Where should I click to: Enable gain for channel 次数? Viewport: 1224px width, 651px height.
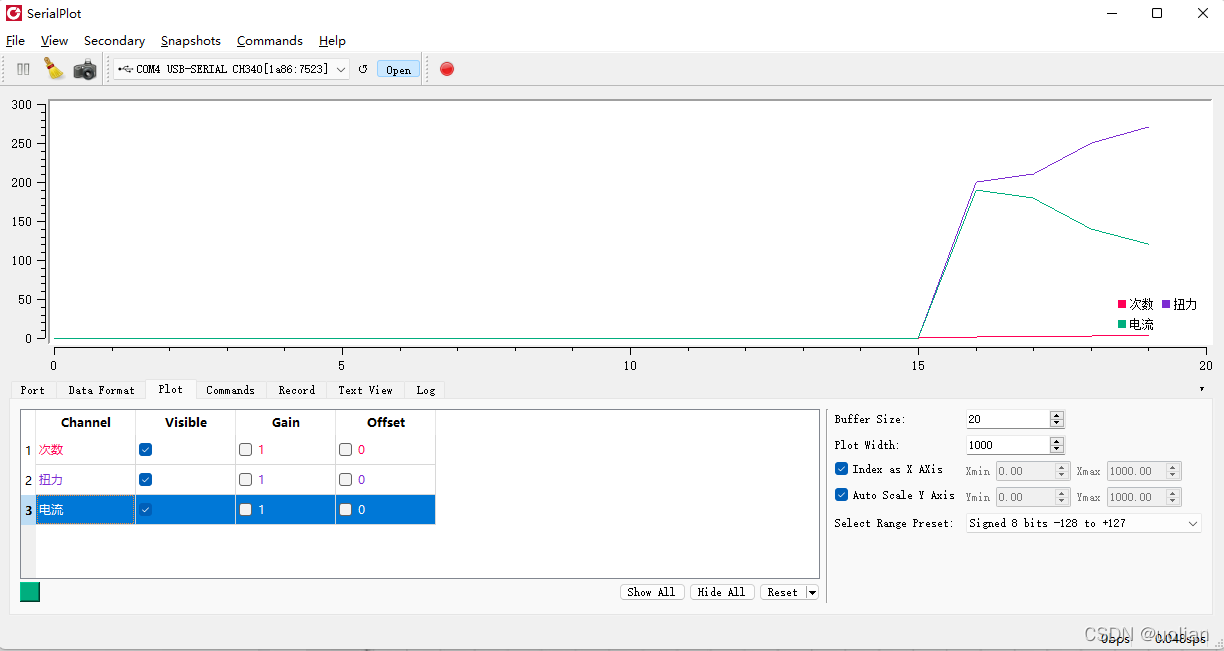pyautogui.click(x=246, y=450)
